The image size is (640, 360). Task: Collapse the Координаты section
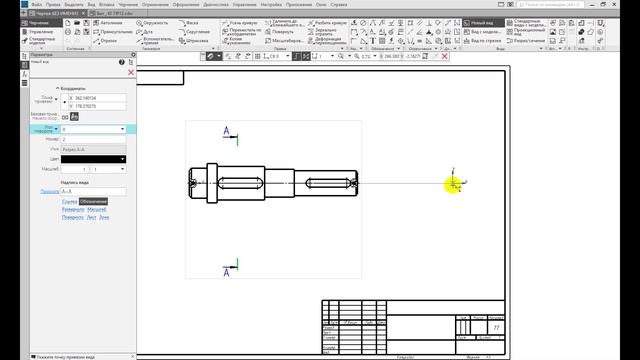tap(58, 88)
